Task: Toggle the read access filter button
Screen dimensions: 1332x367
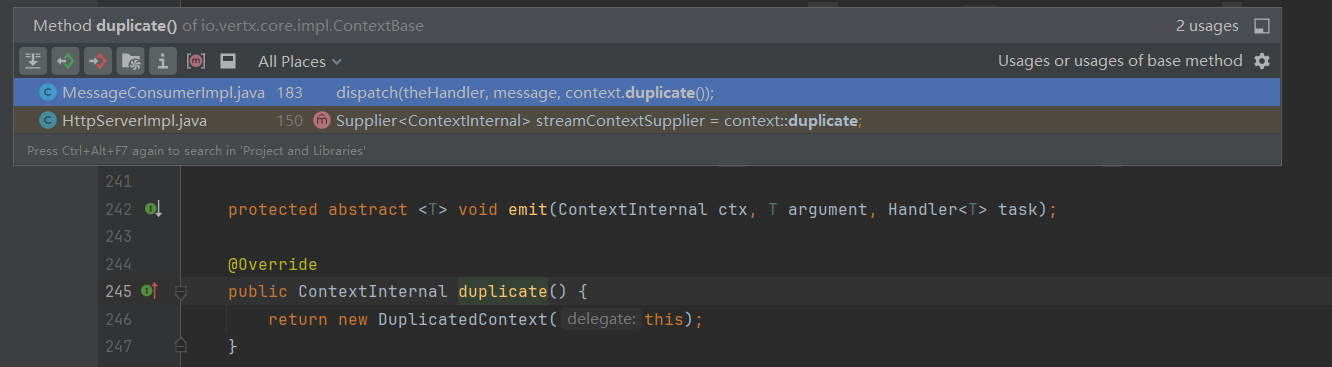Action: point(66,61)
